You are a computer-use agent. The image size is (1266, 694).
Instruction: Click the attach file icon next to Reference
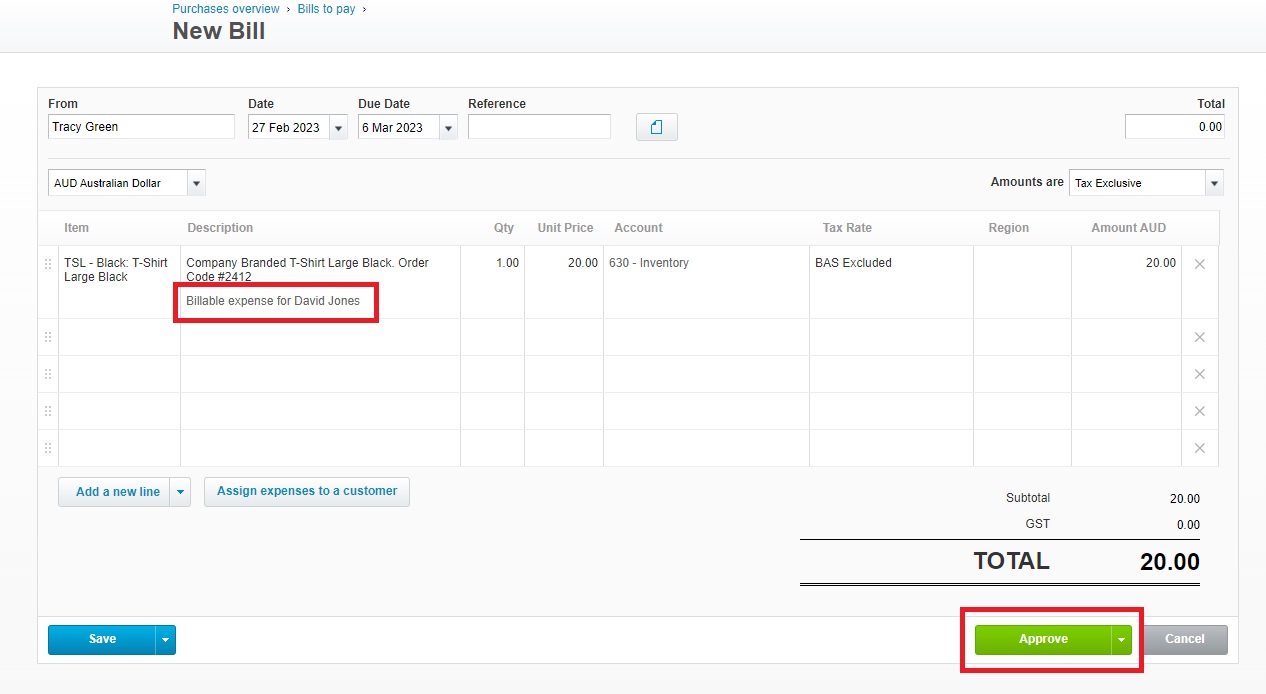point(657,127)
